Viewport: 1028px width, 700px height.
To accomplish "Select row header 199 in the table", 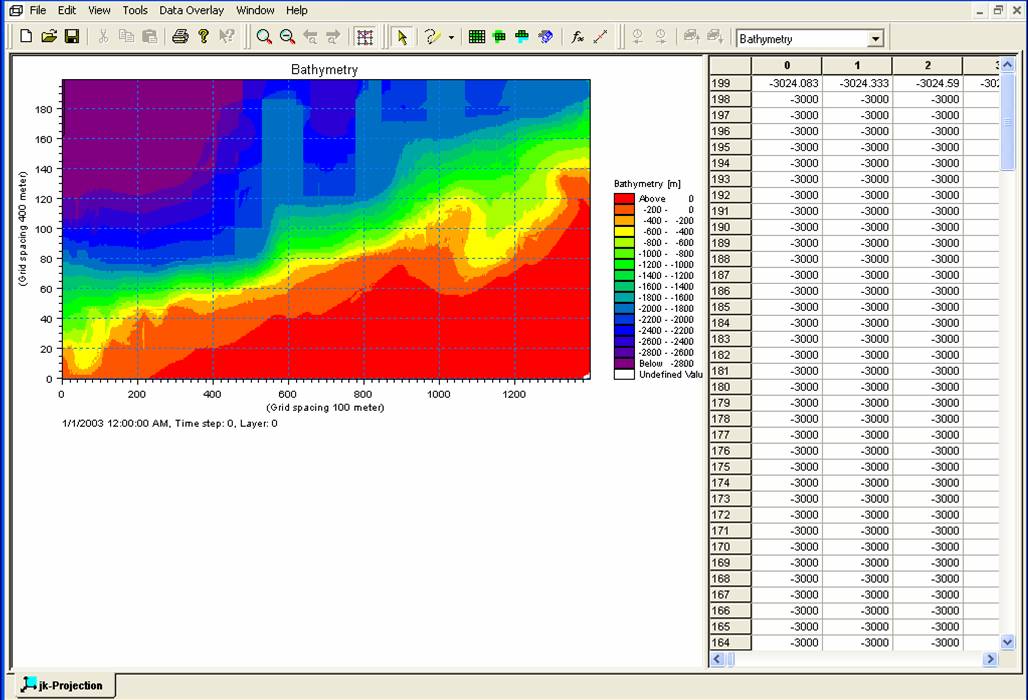I will click(730, 83).
